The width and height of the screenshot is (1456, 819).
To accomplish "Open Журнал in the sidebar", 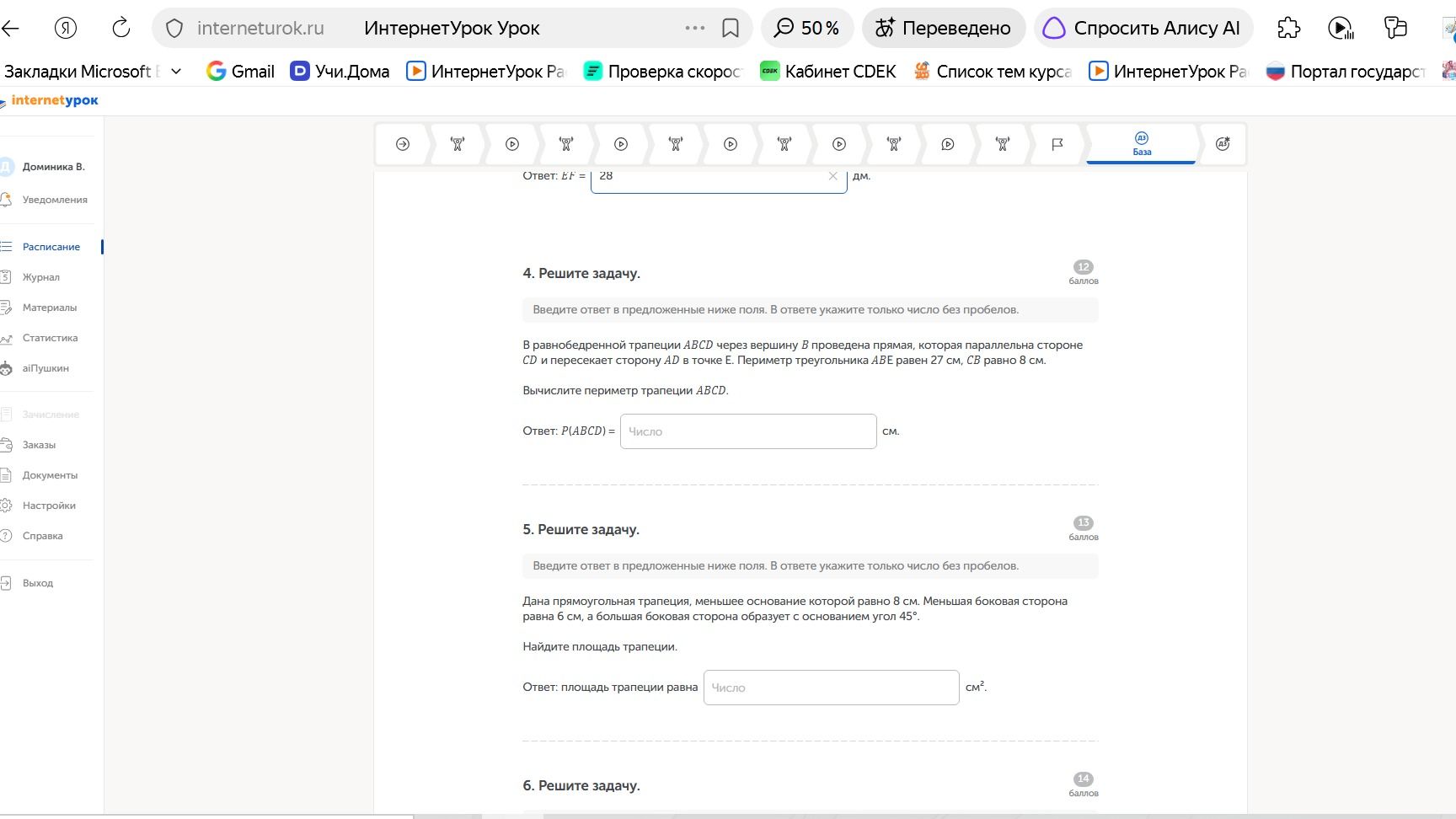I will point(40,277).
